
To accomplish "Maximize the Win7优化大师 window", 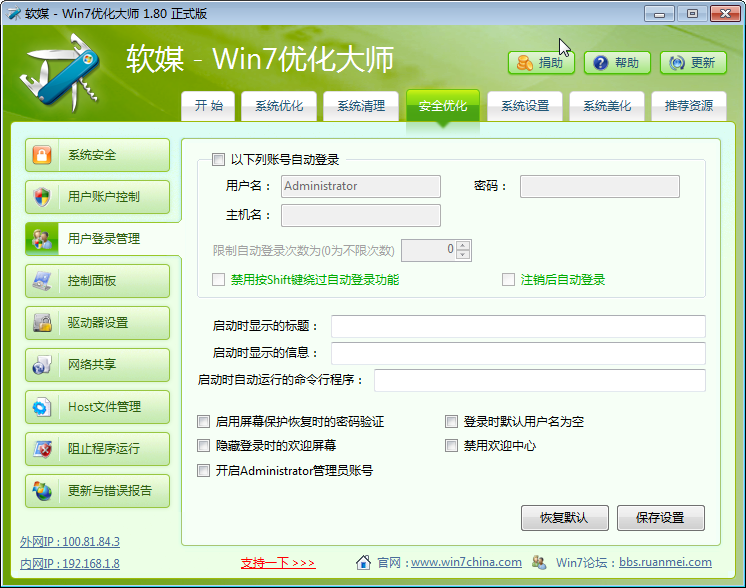I will pos(692,14).
